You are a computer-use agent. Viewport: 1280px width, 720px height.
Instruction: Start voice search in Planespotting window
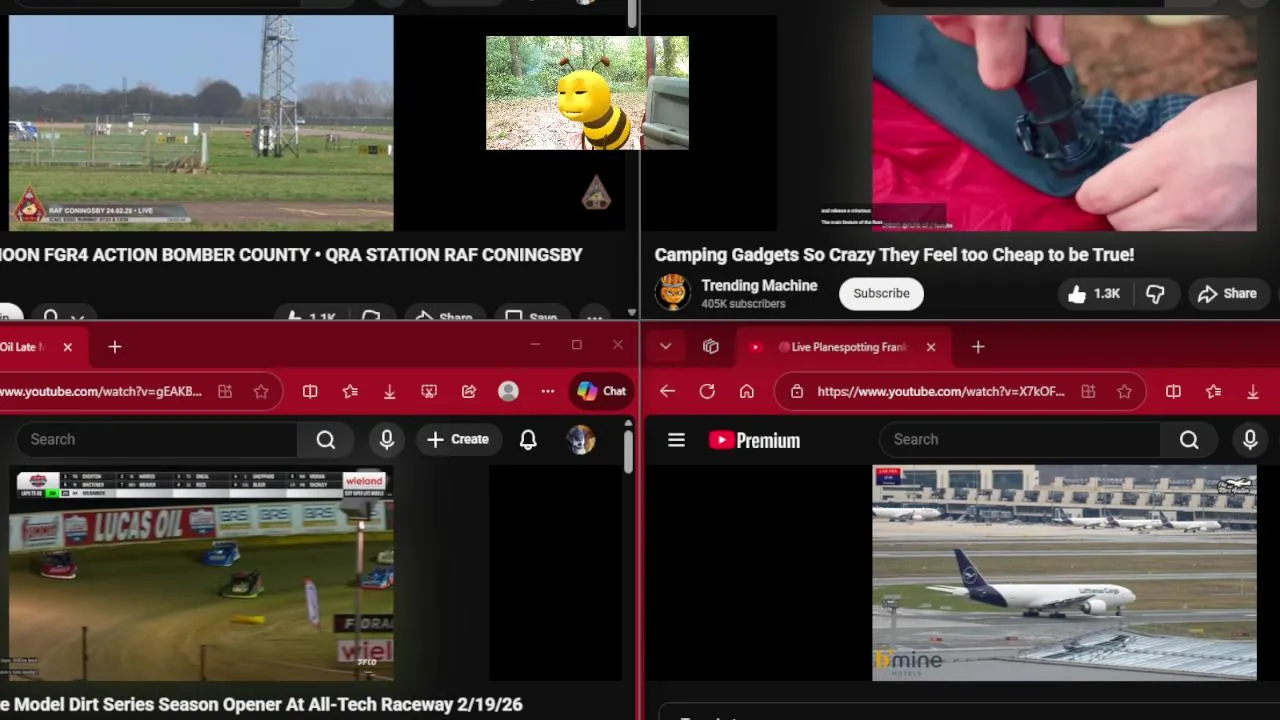[x=1250, y=439]
